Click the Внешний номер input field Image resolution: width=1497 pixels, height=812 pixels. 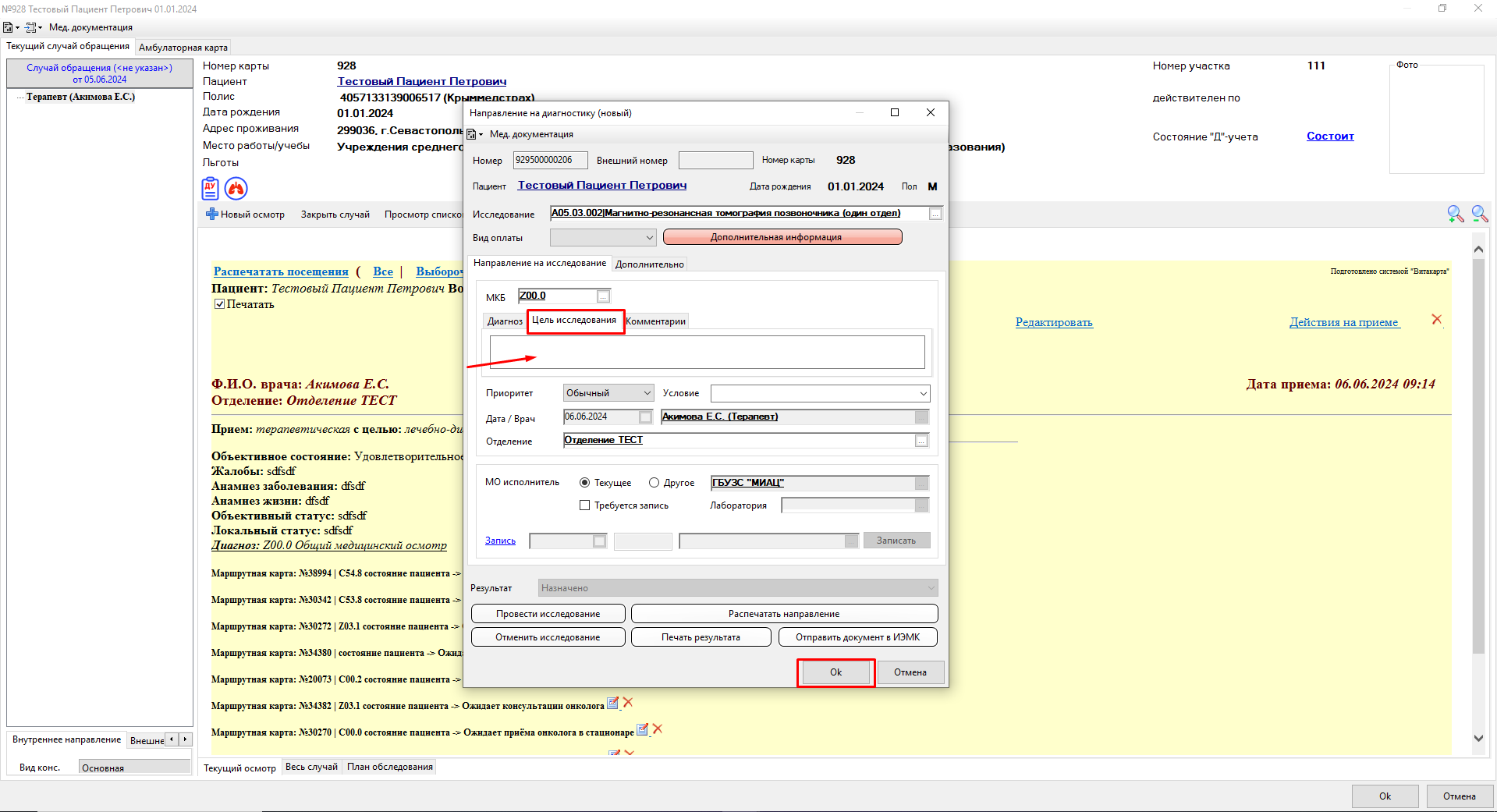click(715, 161)
